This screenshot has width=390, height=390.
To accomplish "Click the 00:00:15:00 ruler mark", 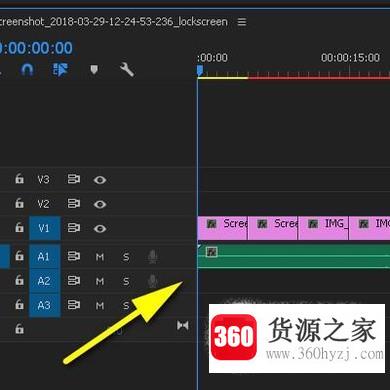I will coord(350,58).
